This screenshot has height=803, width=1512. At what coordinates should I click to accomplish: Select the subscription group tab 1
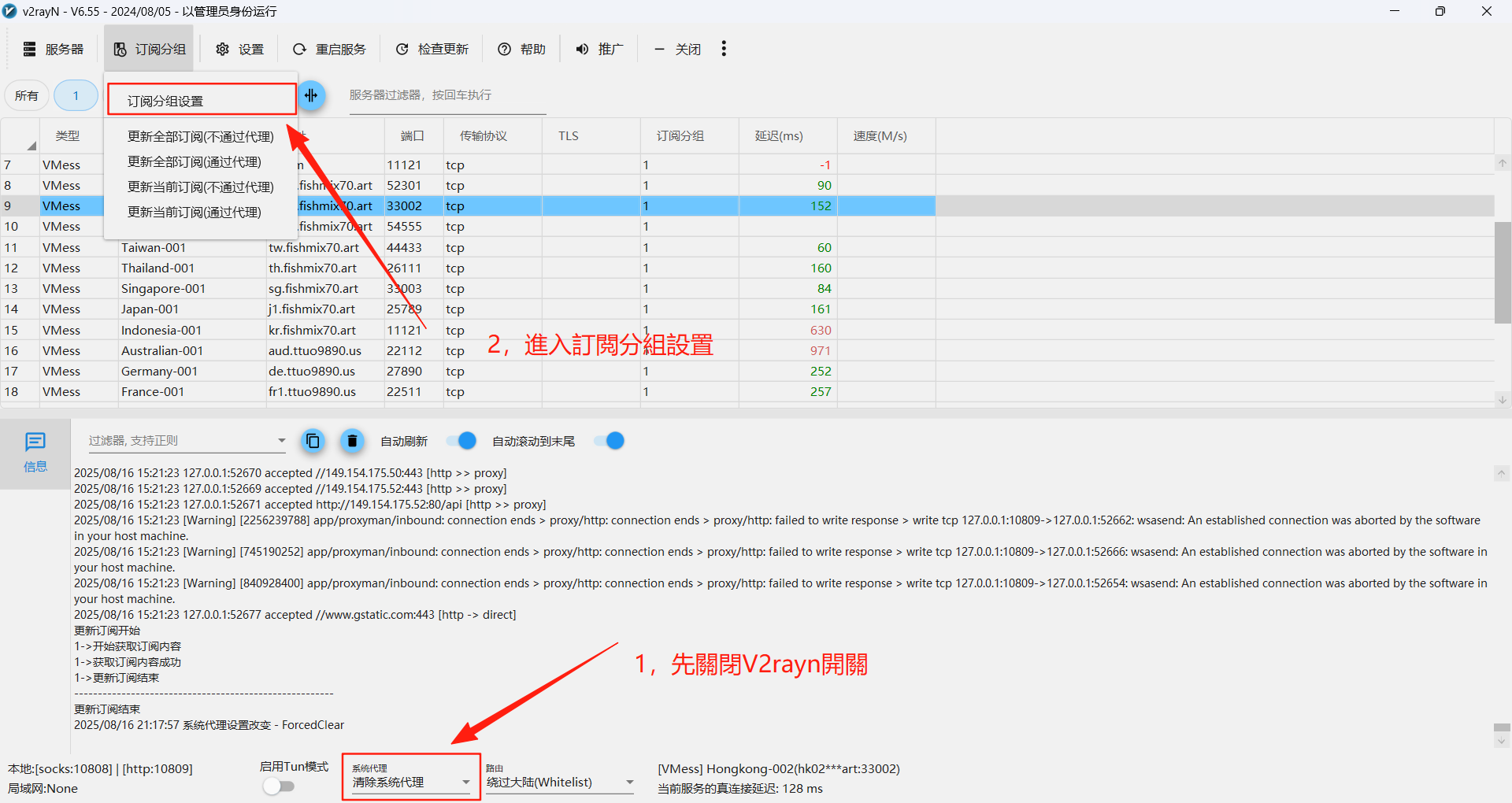76,95
